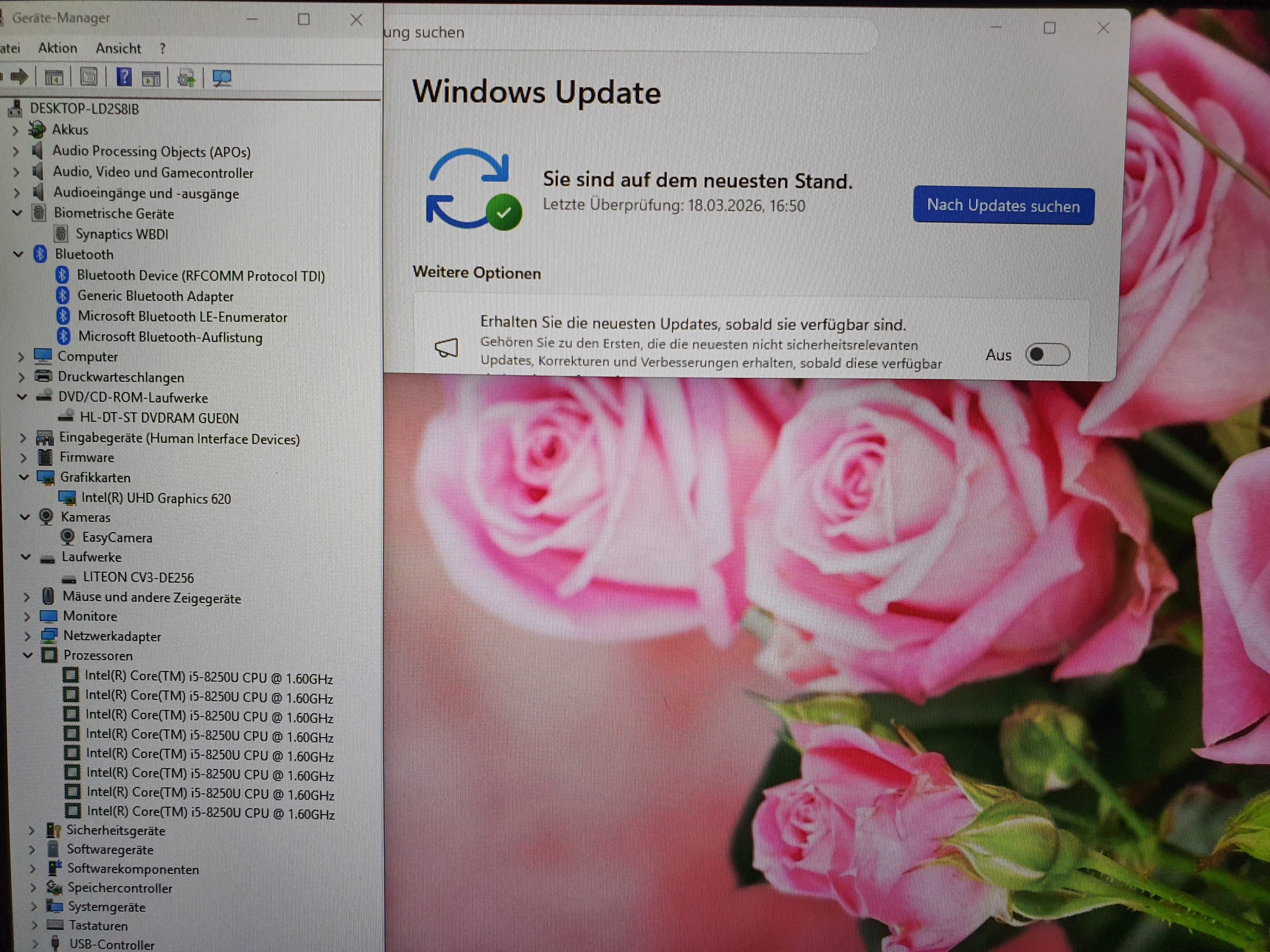Click the update driver software toolbar icon

click(186, 78)
